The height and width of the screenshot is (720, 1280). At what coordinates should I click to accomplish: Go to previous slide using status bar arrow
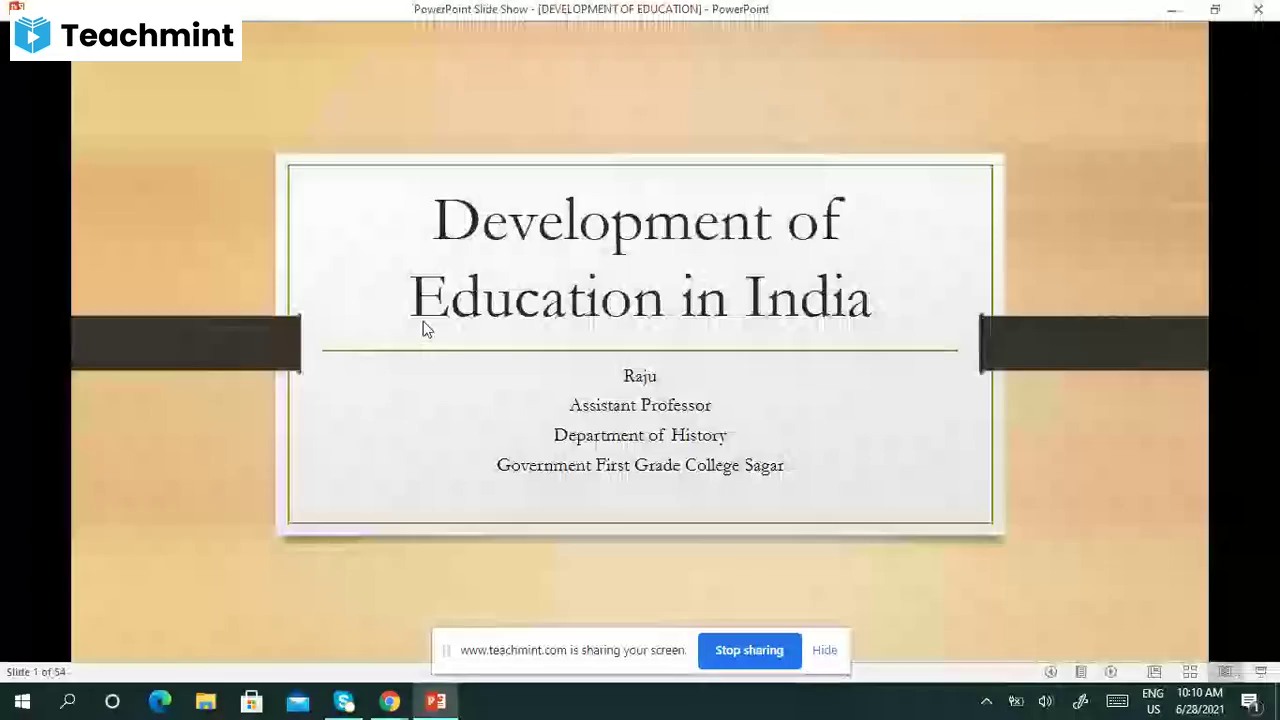(x=1050, y=672)
